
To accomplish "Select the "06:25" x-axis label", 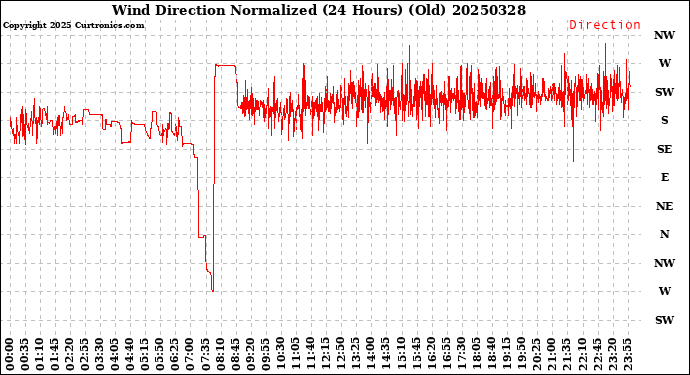I will 175,354.
